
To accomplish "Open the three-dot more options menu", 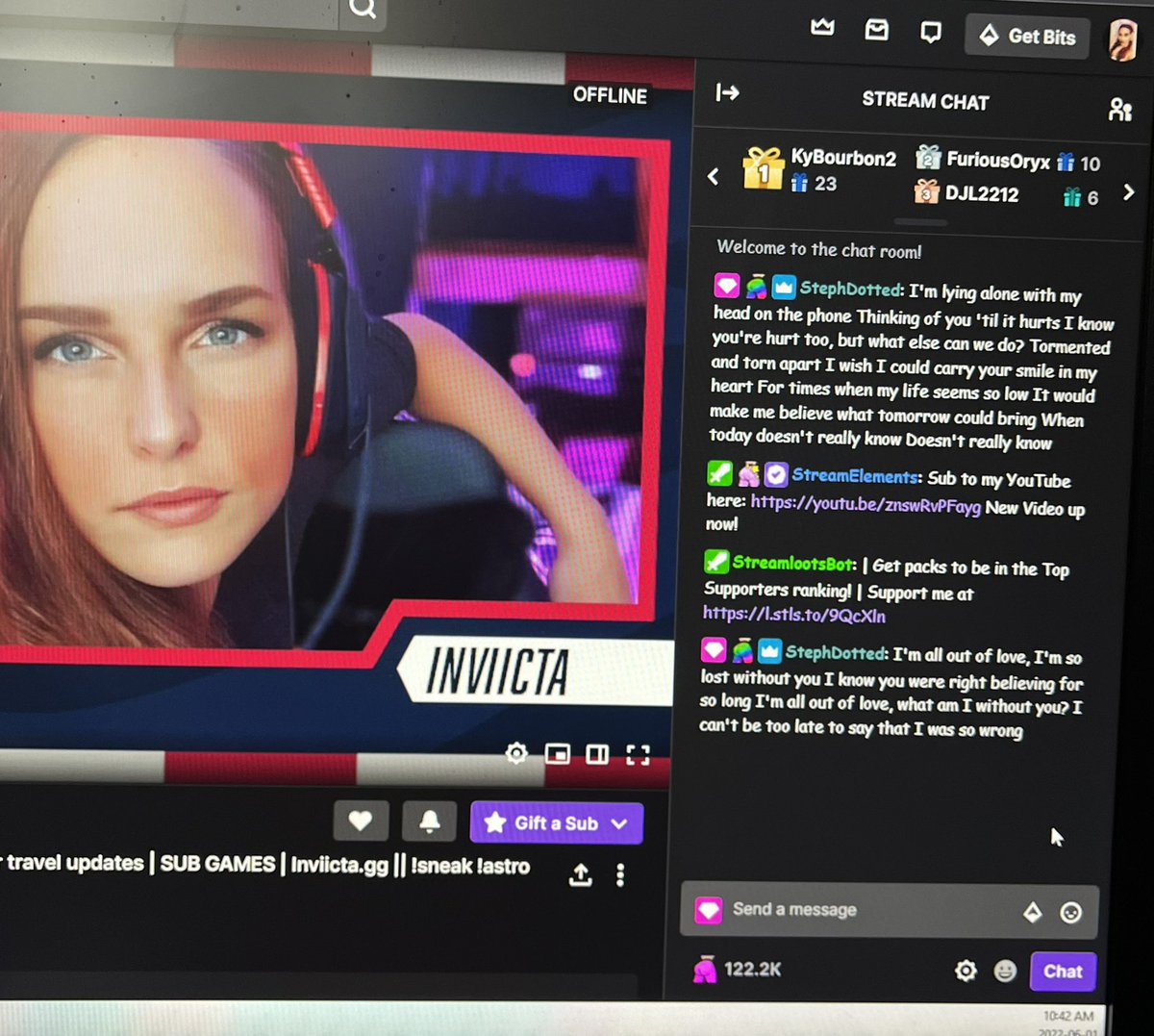I will [x=620, y=874].
